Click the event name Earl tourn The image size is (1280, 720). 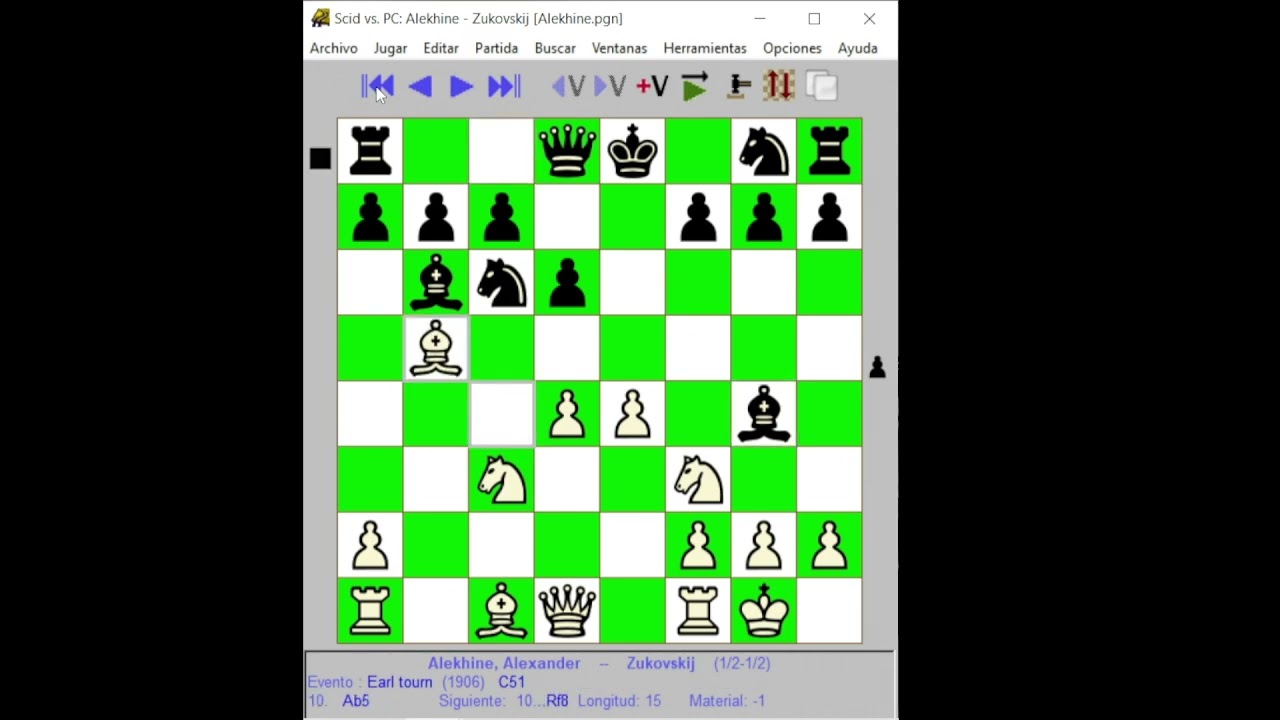pyautogui.click(x=400, y=682)
